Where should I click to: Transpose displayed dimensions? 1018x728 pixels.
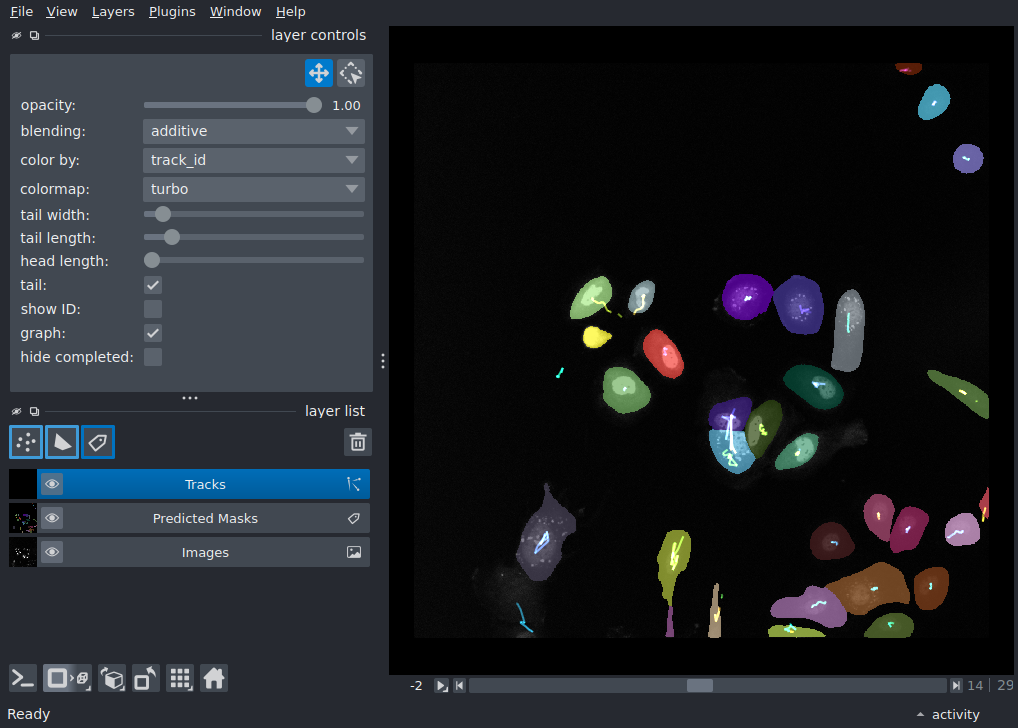pyautogui.click(x=146, y=679)
